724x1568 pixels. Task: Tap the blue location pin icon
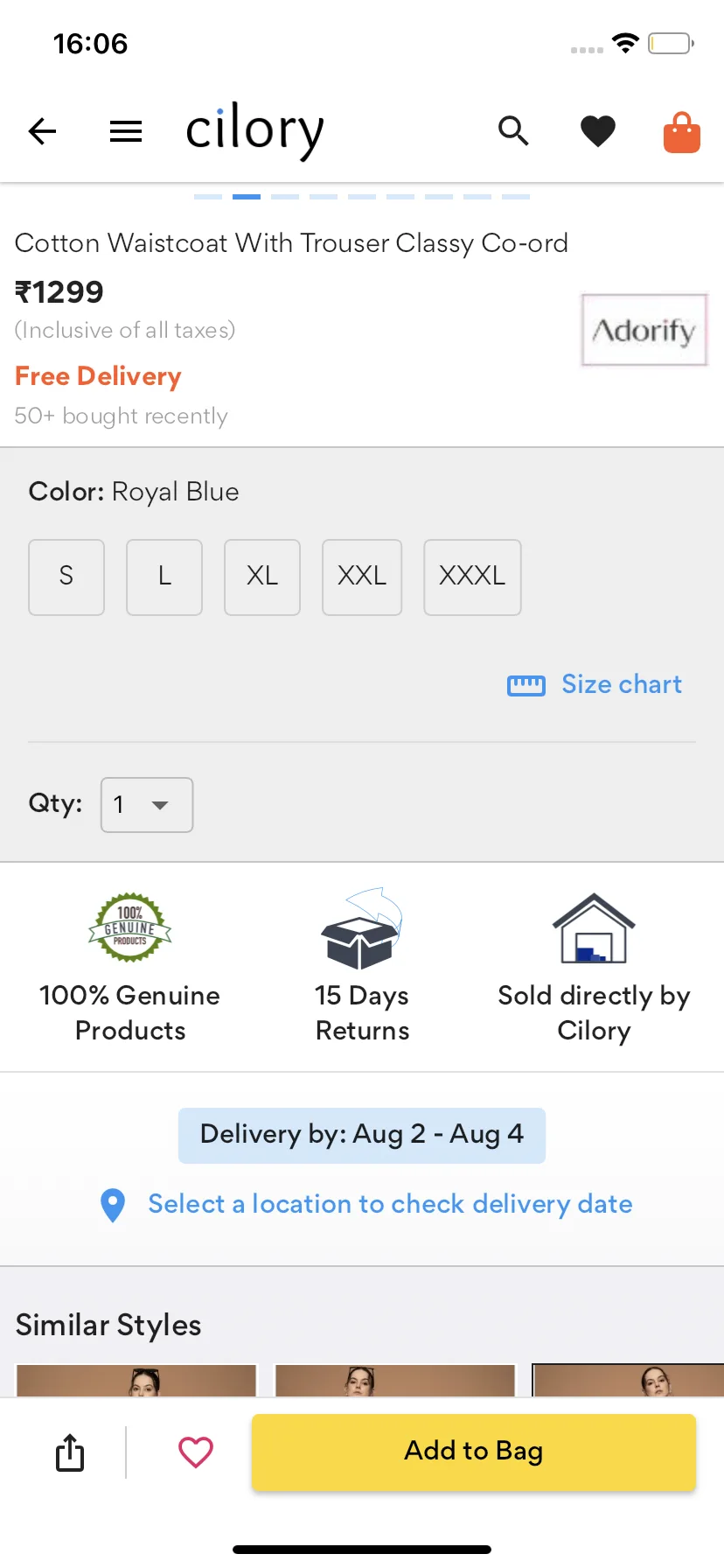point(113,1205)
